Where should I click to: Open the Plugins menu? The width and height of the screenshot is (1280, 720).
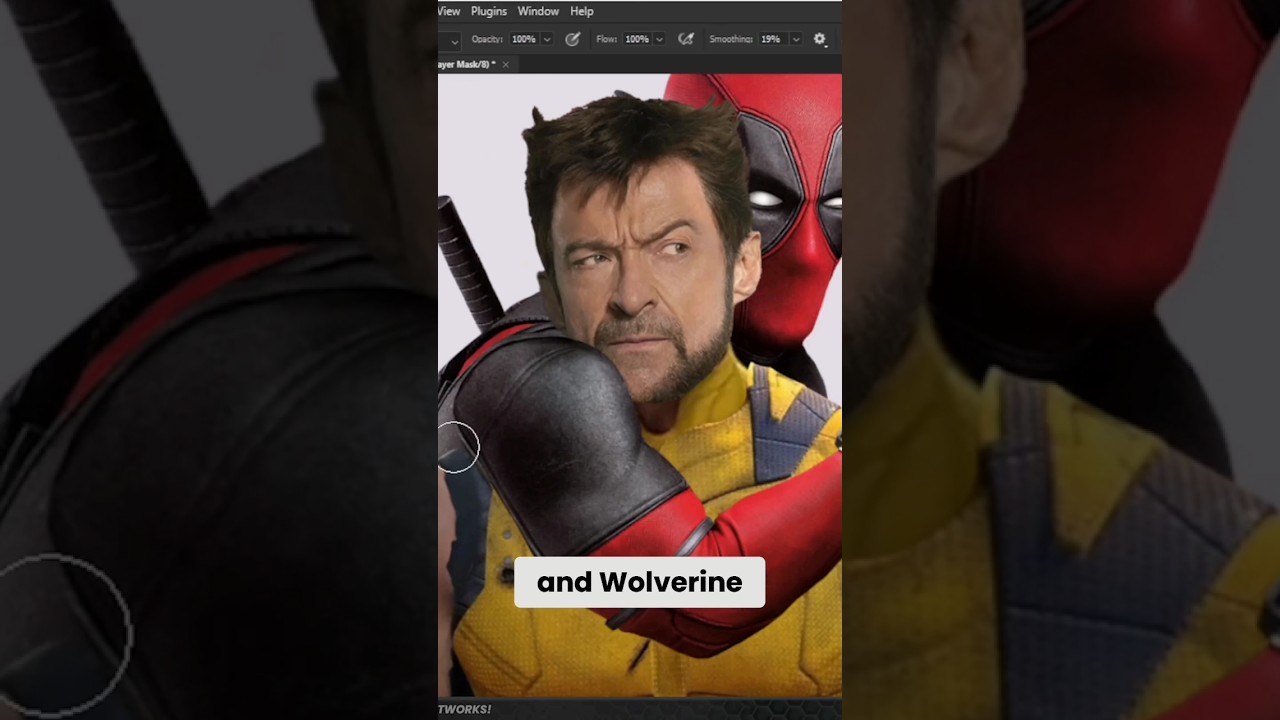pos(489,11)
